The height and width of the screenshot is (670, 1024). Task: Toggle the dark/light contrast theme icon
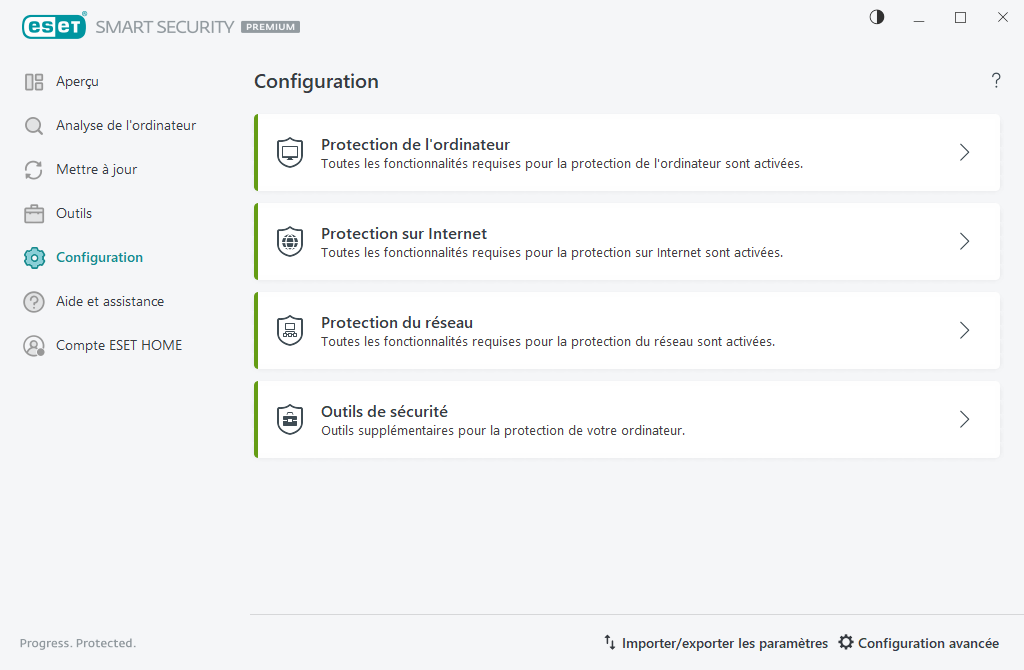877,17
